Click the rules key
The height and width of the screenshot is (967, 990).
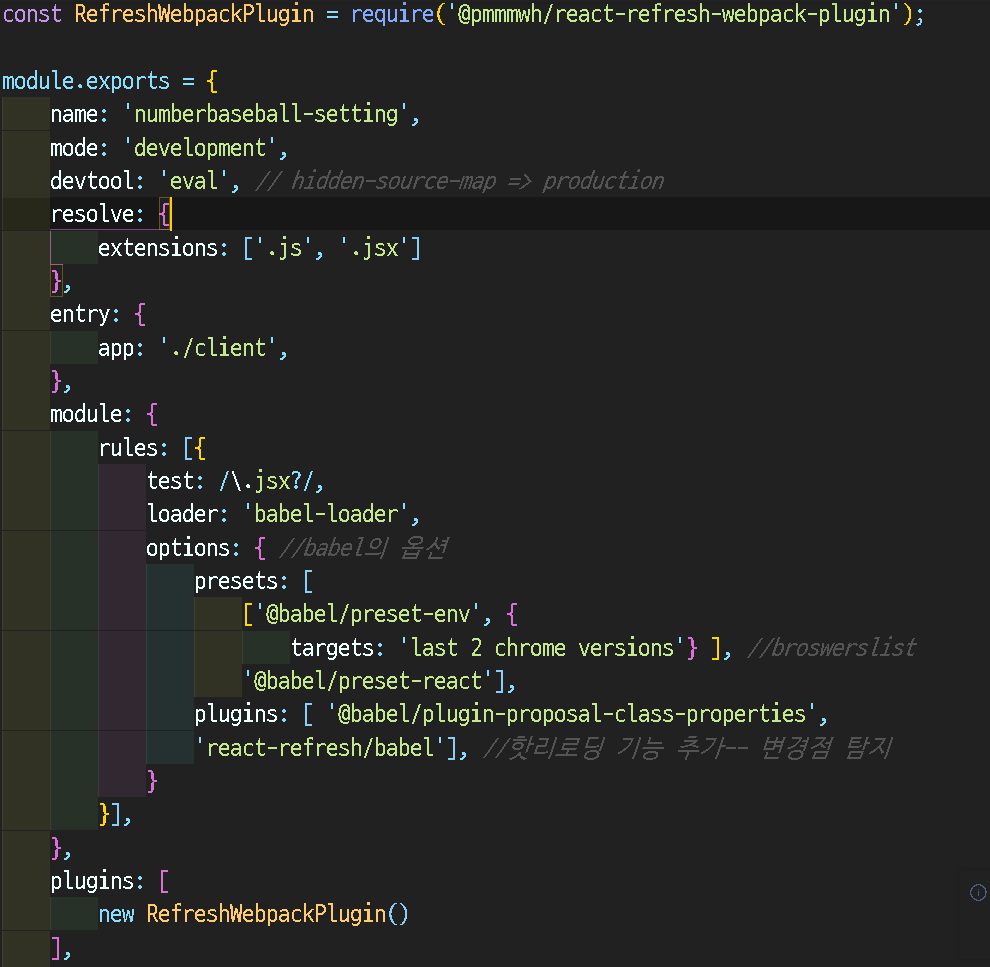pos(128,448)
